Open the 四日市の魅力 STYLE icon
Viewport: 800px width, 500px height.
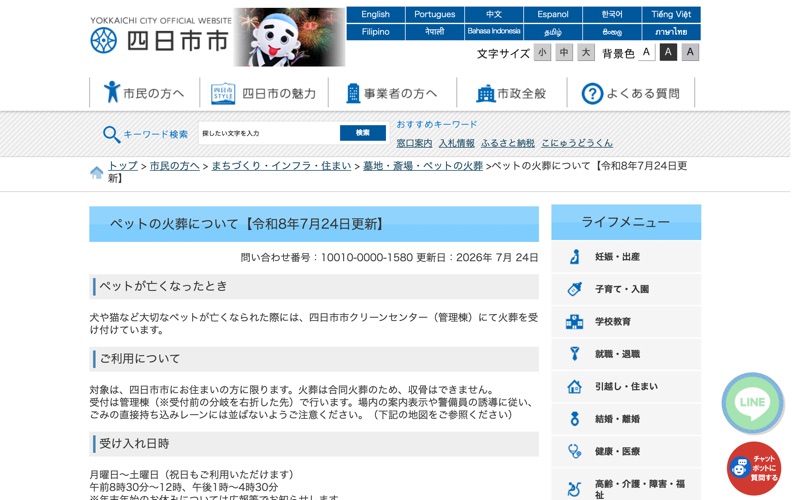(223, 94)
